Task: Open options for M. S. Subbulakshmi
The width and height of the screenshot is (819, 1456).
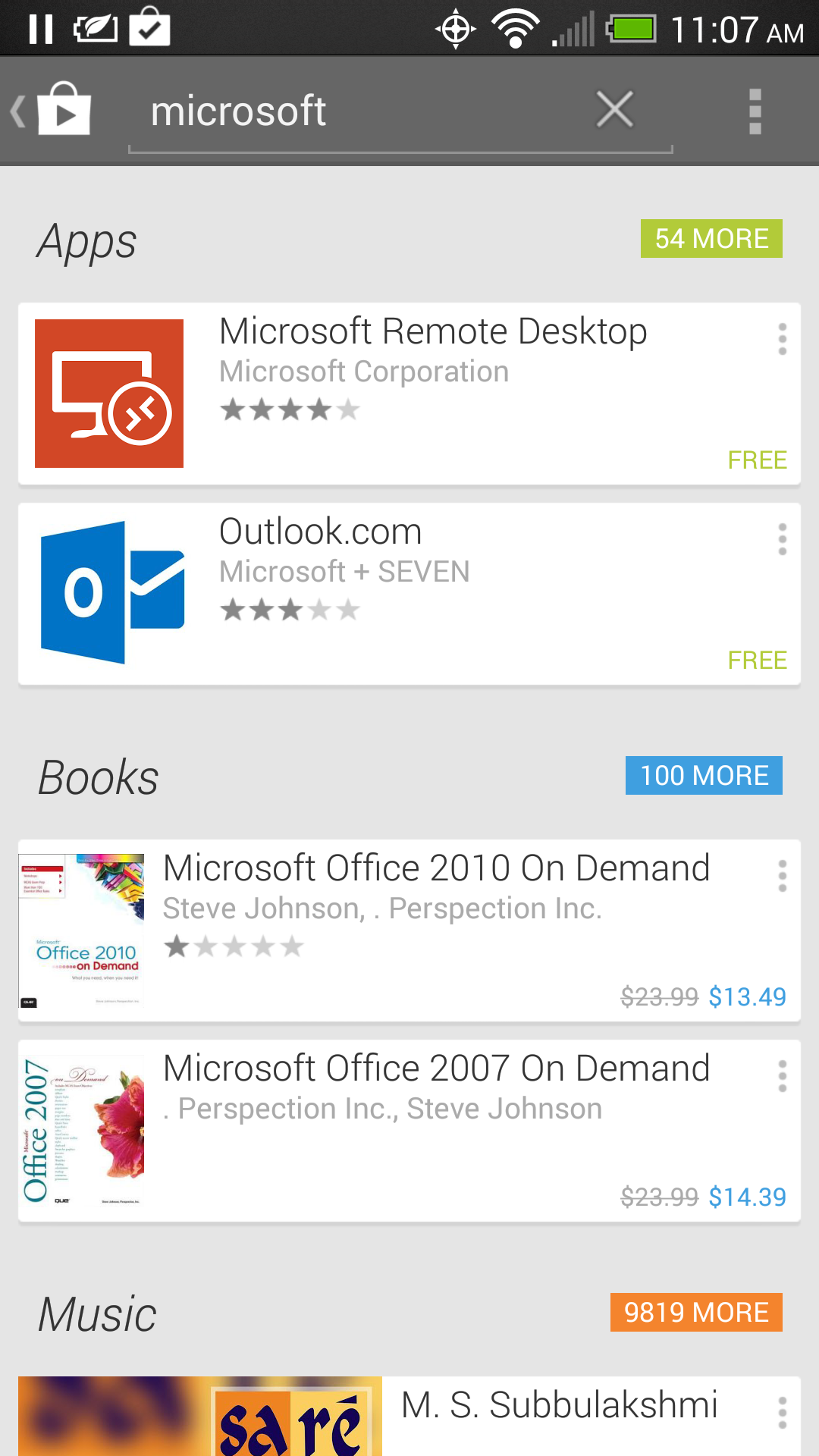Action: 782,1413
